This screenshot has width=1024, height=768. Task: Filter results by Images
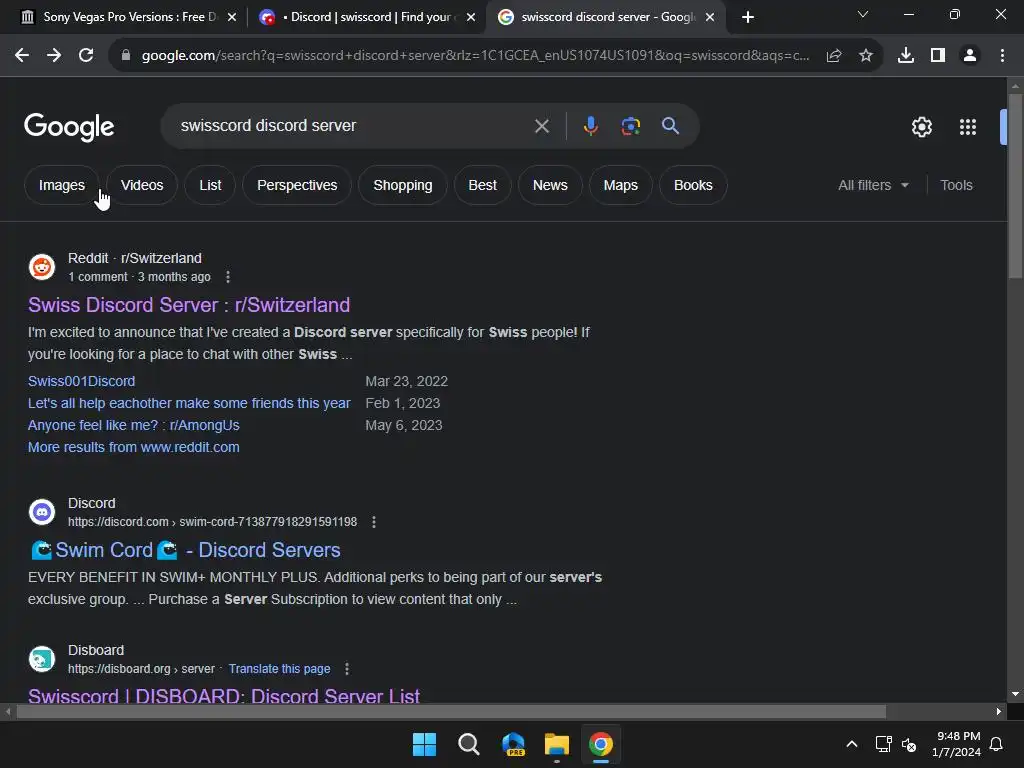pyautogui.click(x=61, y=185)
